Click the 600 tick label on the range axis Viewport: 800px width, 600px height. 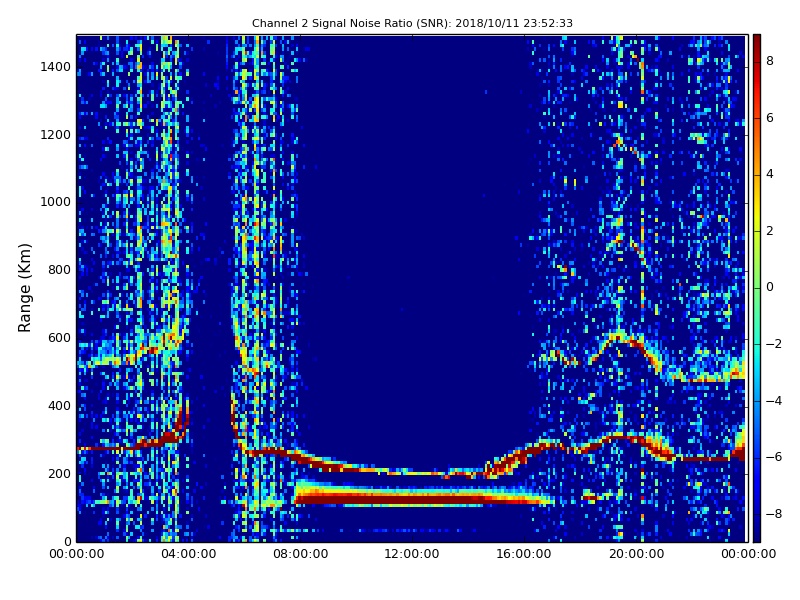tap(59, 338)
